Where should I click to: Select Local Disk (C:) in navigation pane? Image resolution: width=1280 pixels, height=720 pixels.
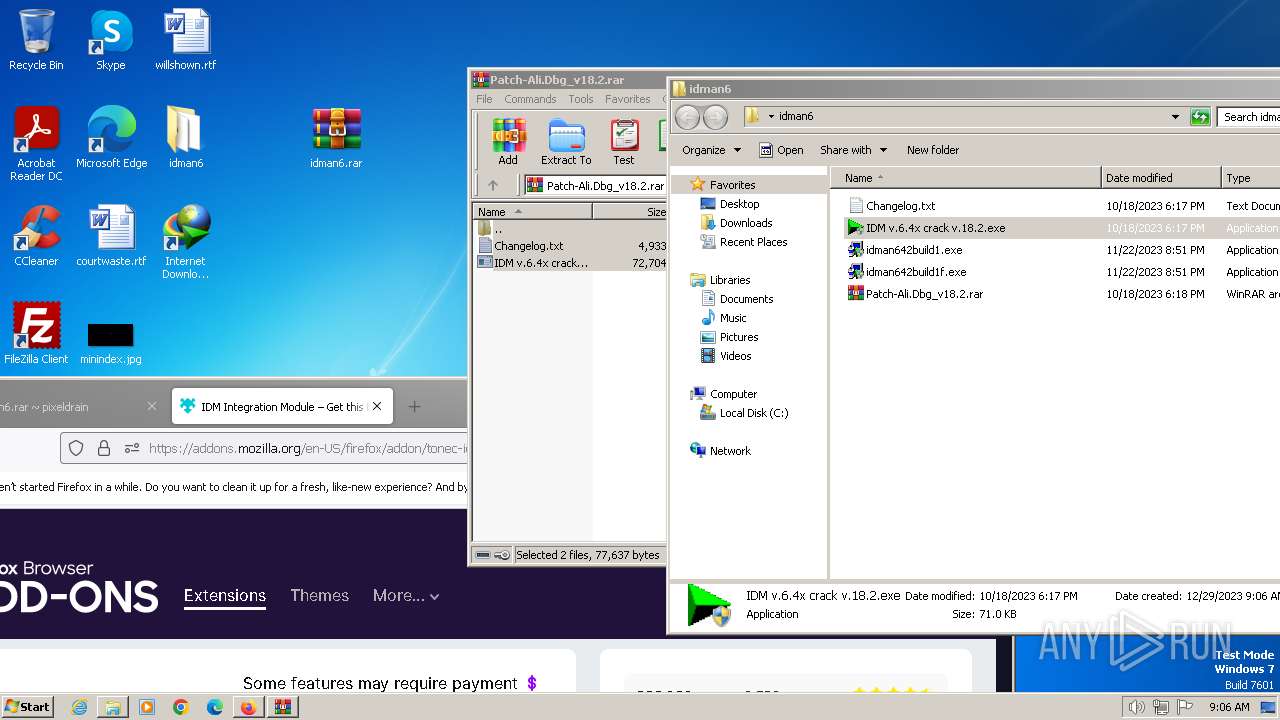click(754, 413)
